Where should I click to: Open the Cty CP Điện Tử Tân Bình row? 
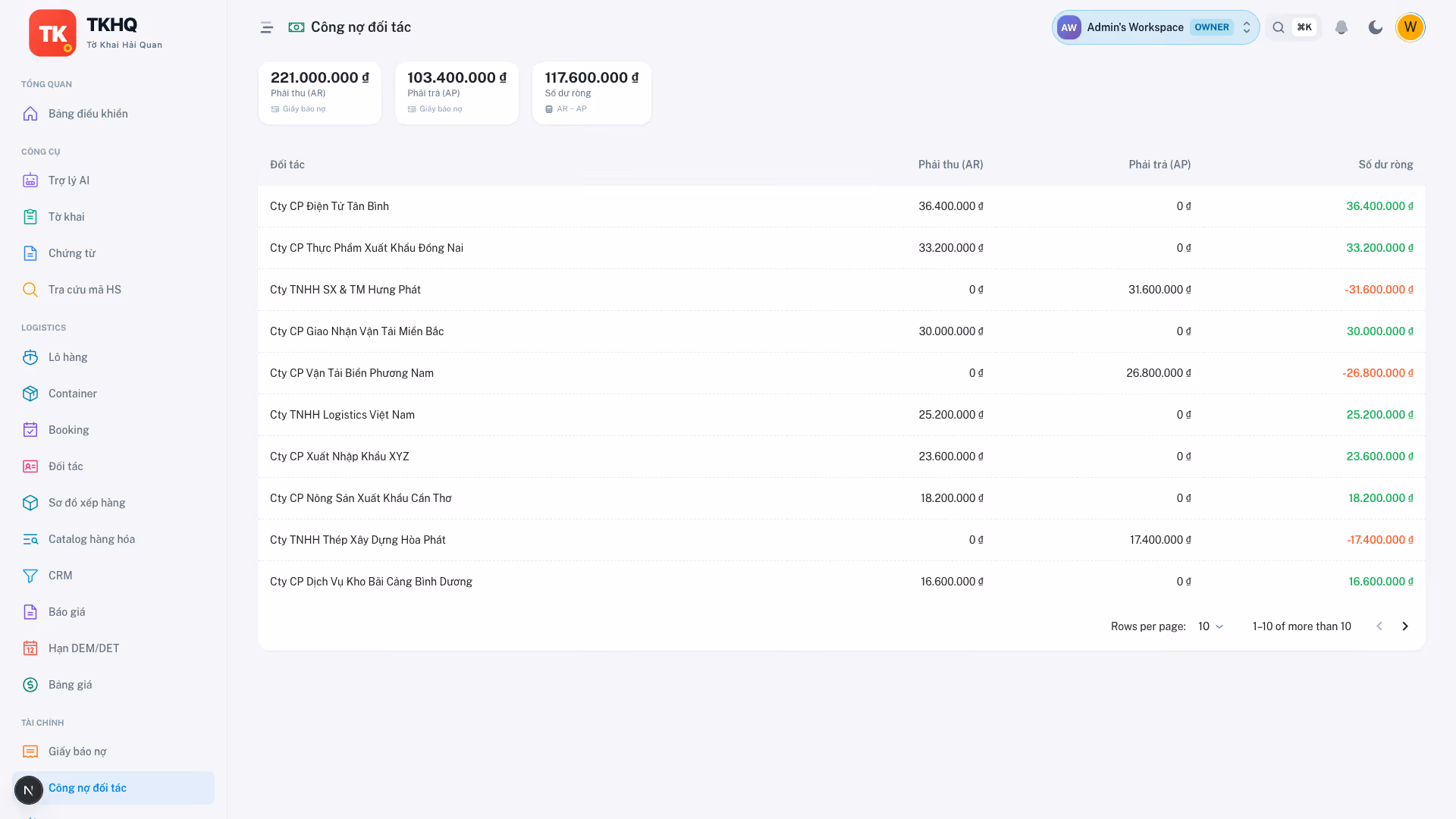tap(841, 206)
